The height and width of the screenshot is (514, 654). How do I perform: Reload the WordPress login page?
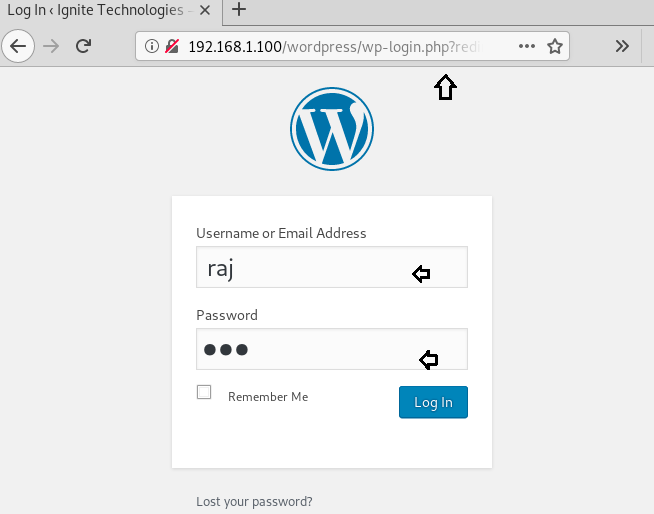click(x=84, y=46)
